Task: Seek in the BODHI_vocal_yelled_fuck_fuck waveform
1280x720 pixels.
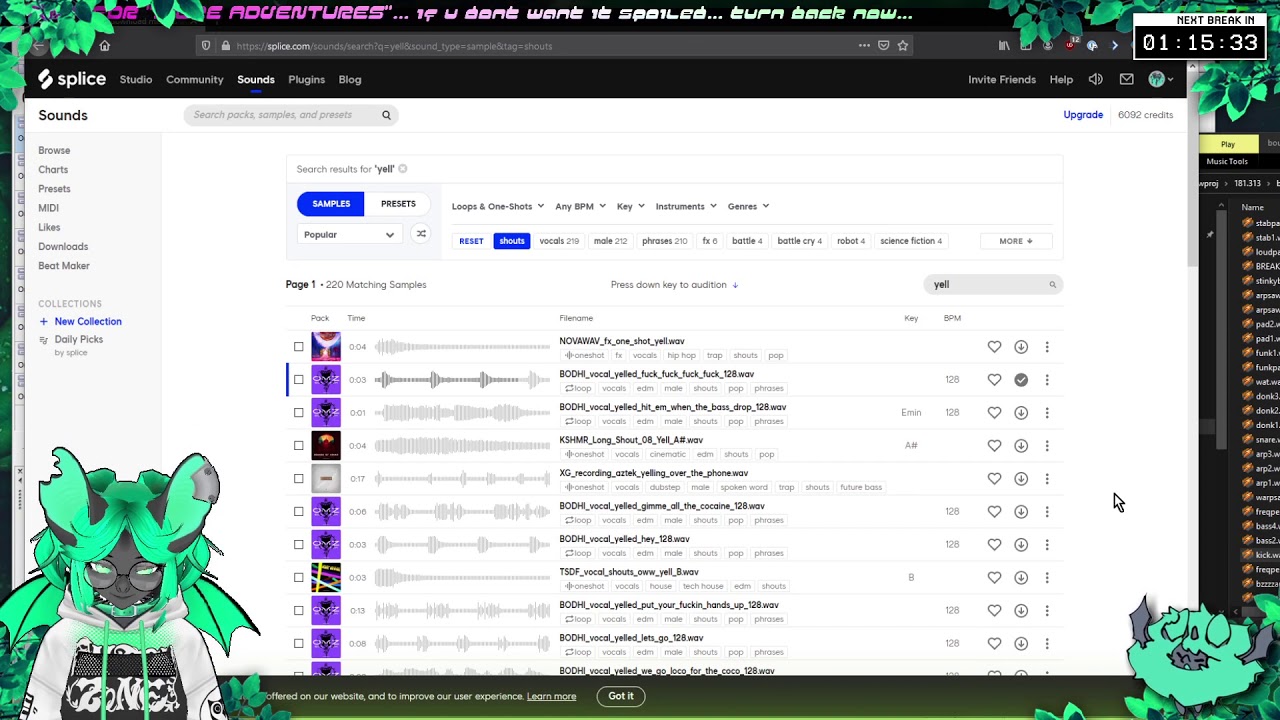Action: click(462, 380)
